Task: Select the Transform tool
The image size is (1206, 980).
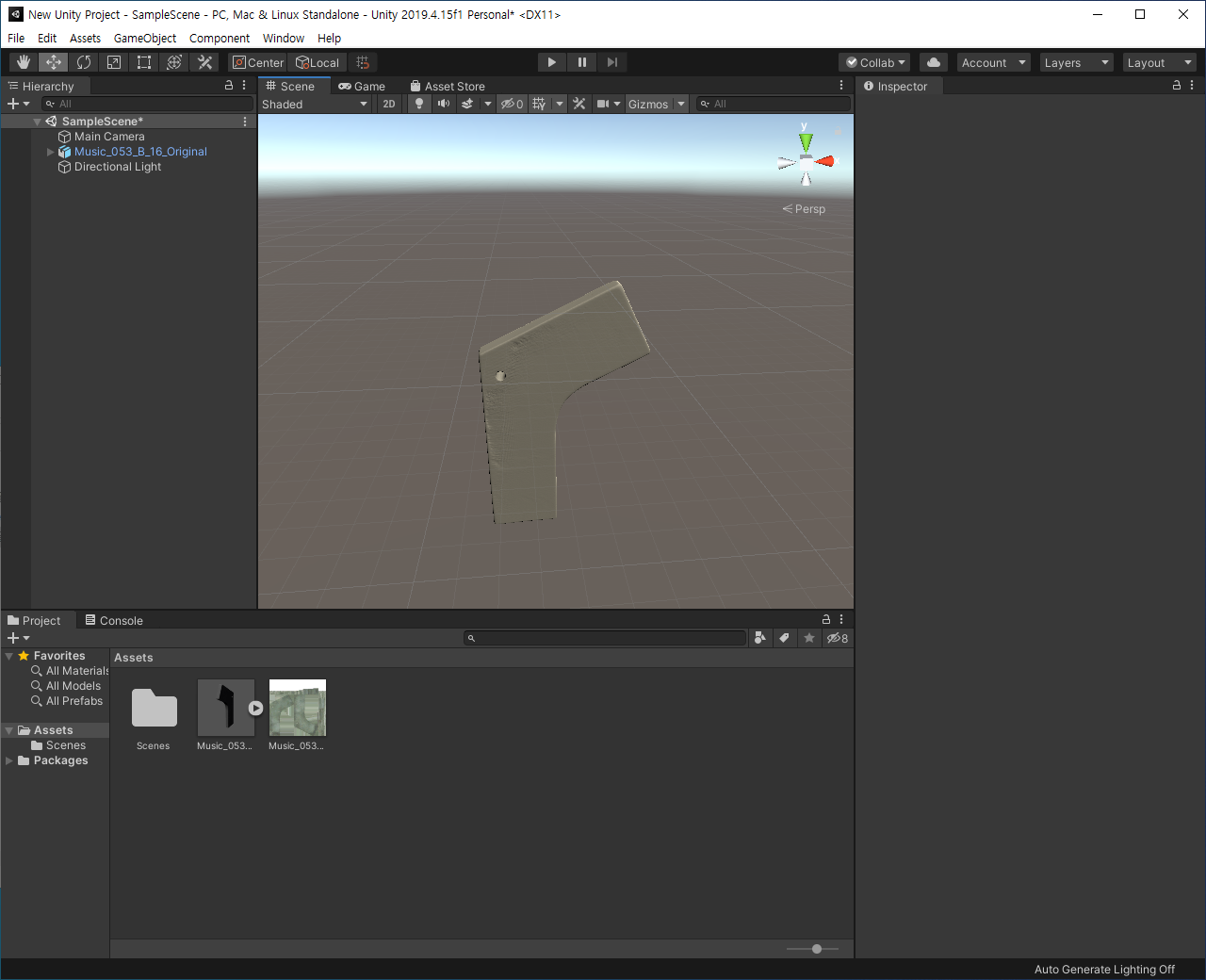Action: (x=174, y=62)
